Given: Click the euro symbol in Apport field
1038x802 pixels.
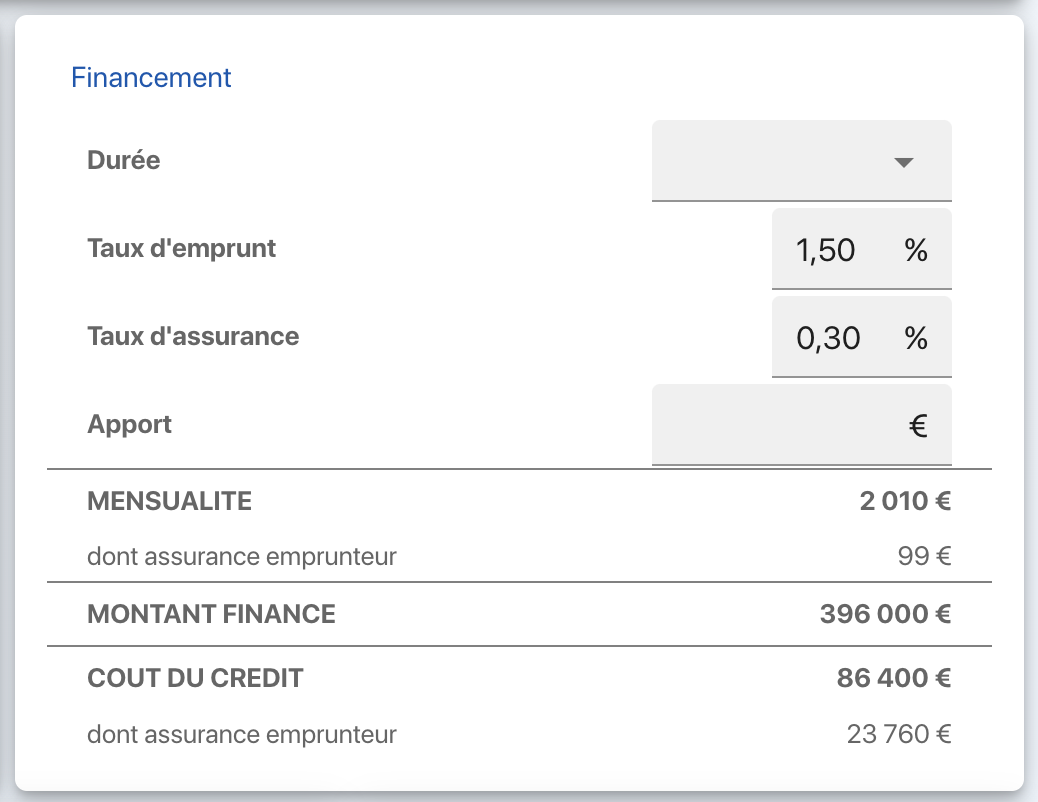Looking at the screenshot, I should (x=918, y=426).
